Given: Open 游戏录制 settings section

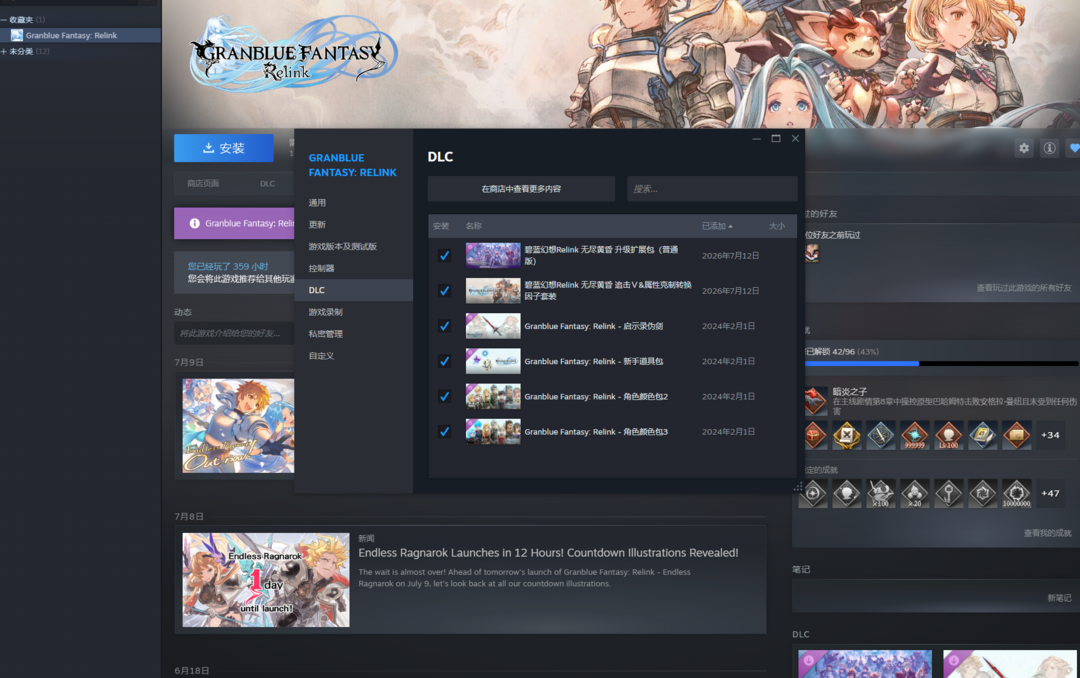Looking at the screenshot, I should (x=354, y=312).
